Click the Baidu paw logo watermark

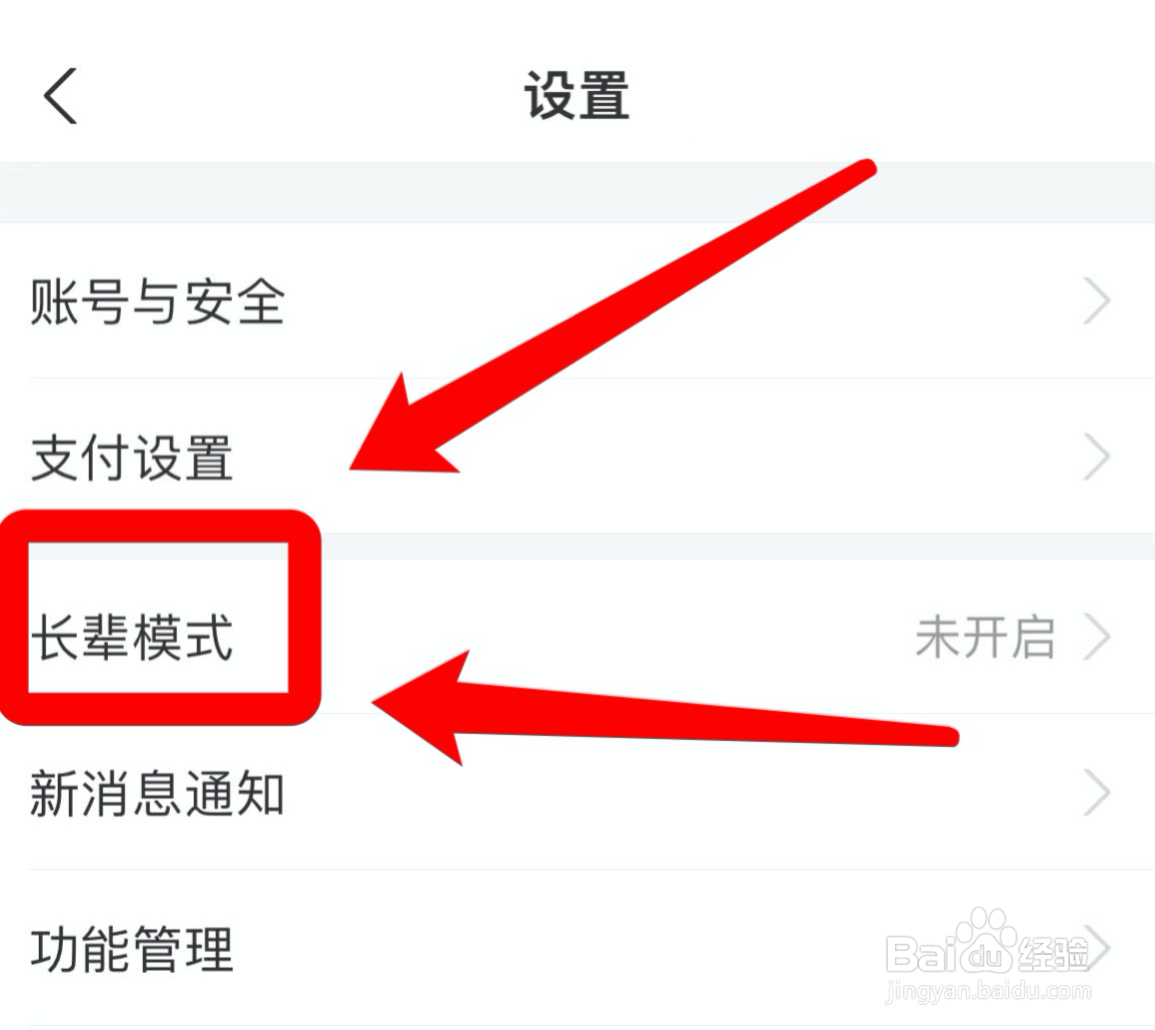pyautogui.click(x=989, y=942)
